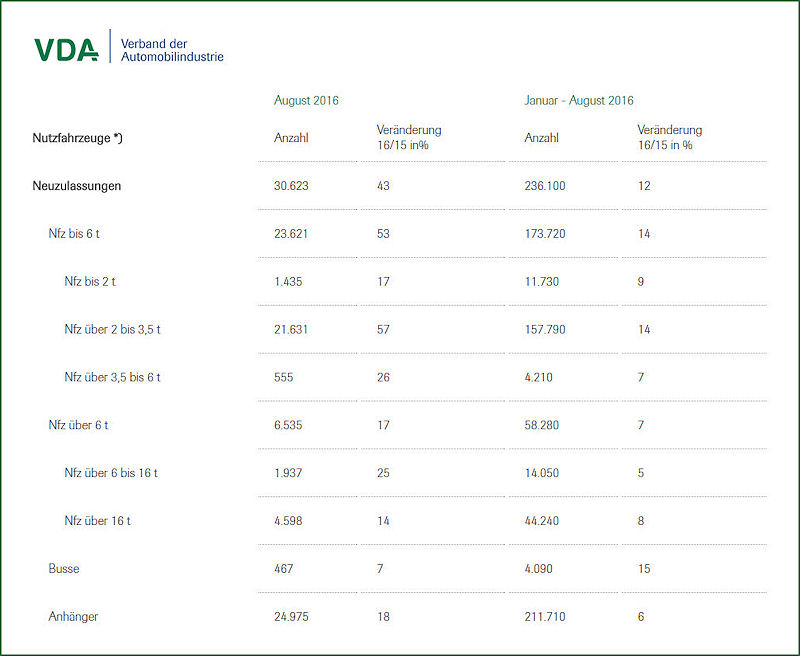Click the 'Nfz bis 6 t' row label
Image resolution: width=800 pixels, height=656 pixels.
(74, 234)
